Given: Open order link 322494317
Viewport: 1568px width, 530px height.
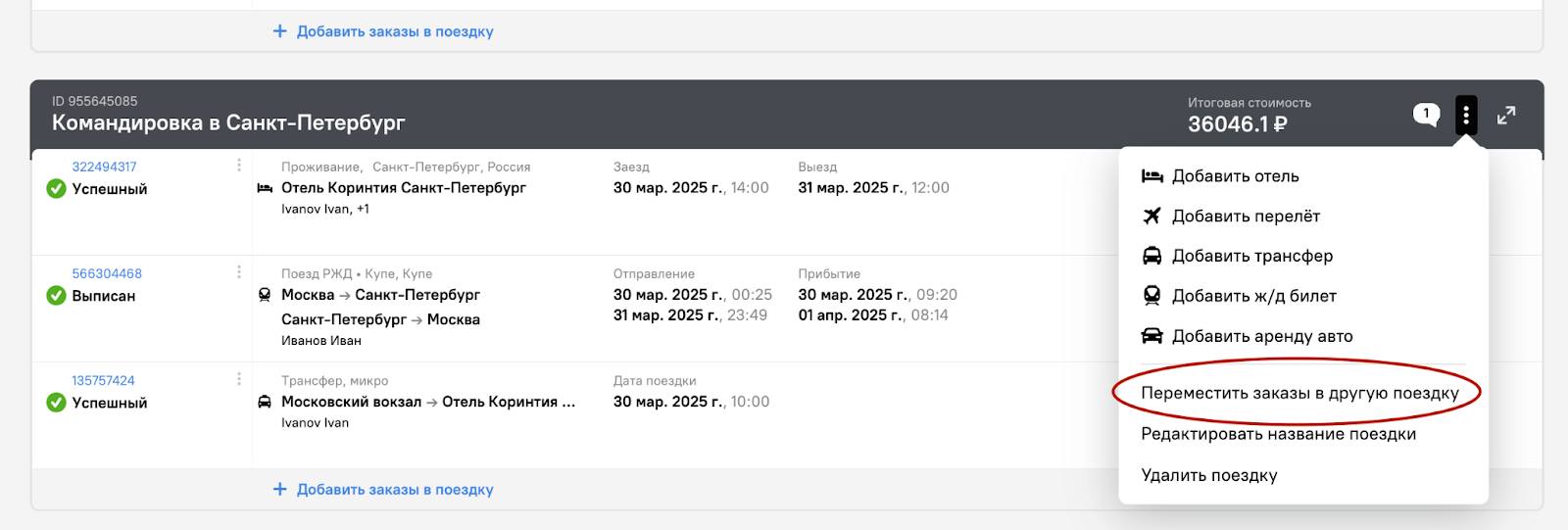Looking at the screenshot, I should 104,167.
